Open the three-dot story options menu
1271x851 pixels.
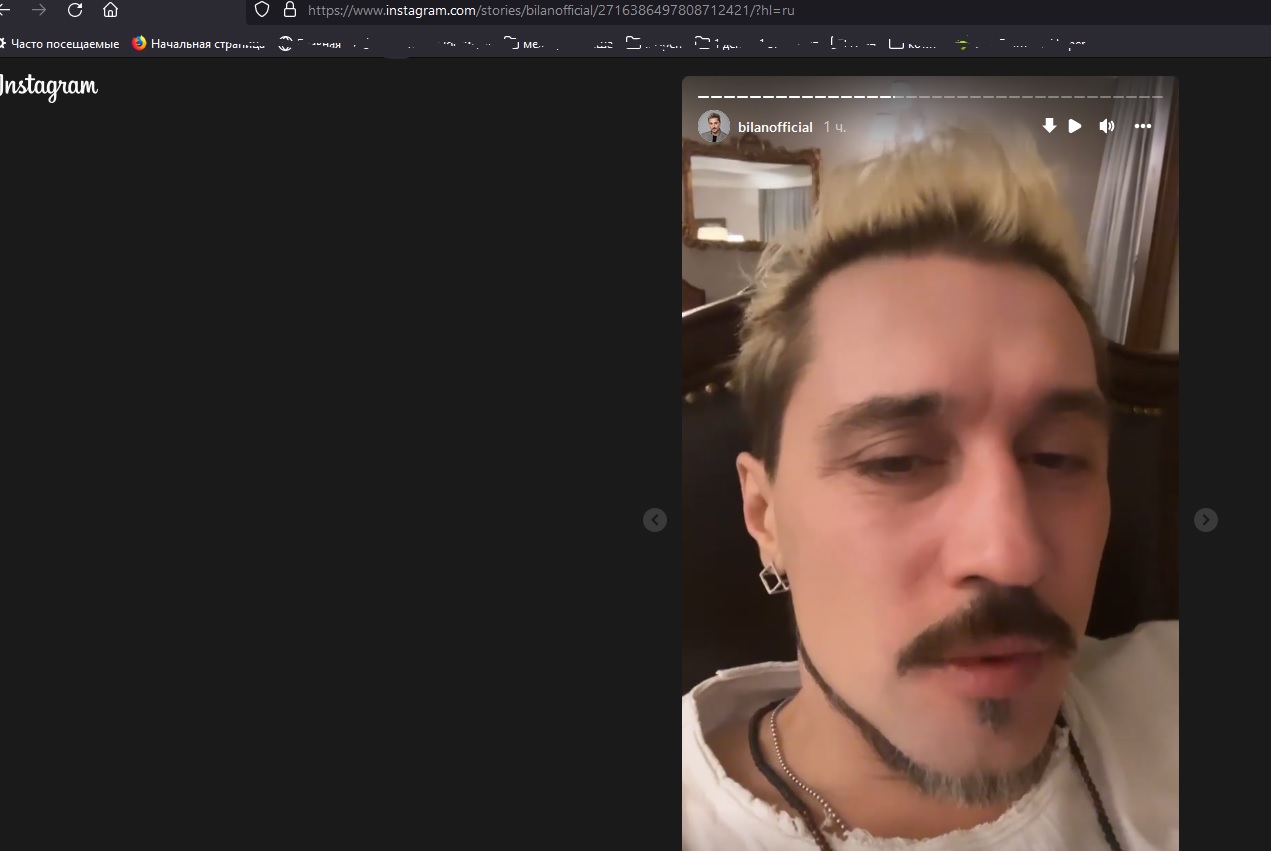tap(1143, 126)
